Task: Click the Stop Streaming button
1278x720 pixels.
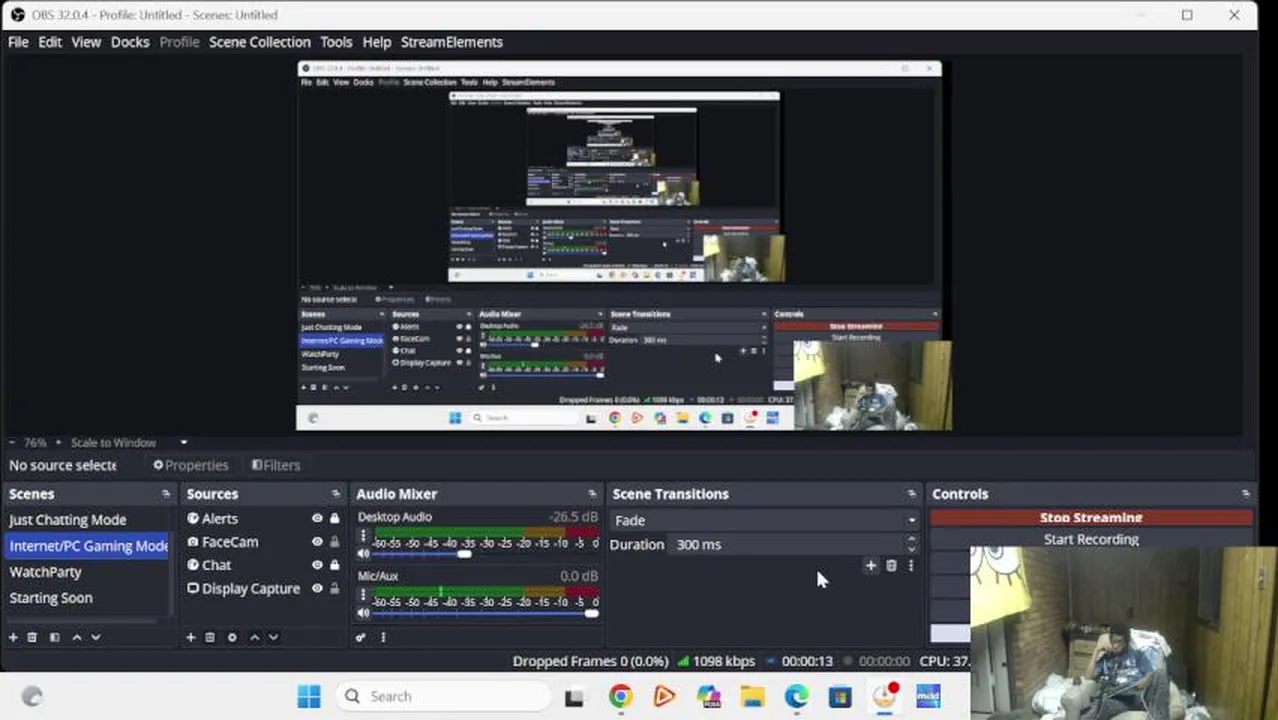Action: tap(1091, 517)
